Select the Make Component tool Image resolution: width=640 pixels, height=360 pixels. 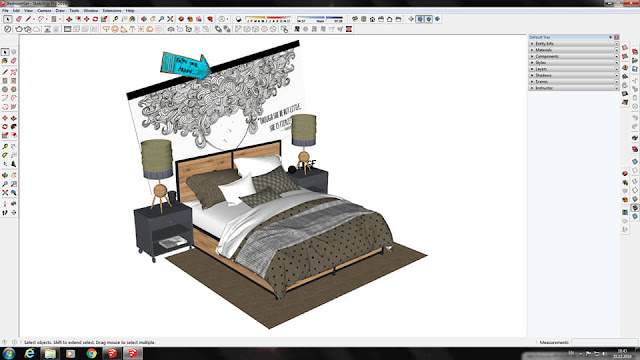[13, 52]
